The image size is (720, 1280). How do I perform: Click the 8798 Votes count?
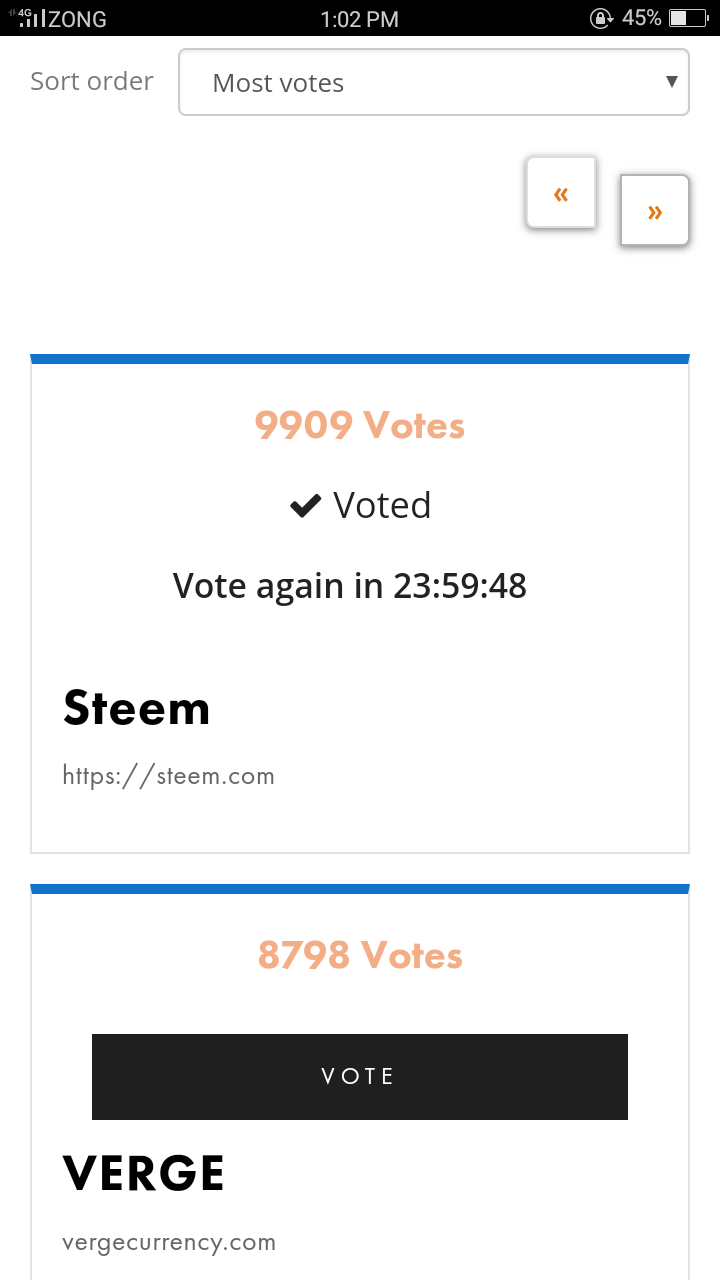[360, 955]
